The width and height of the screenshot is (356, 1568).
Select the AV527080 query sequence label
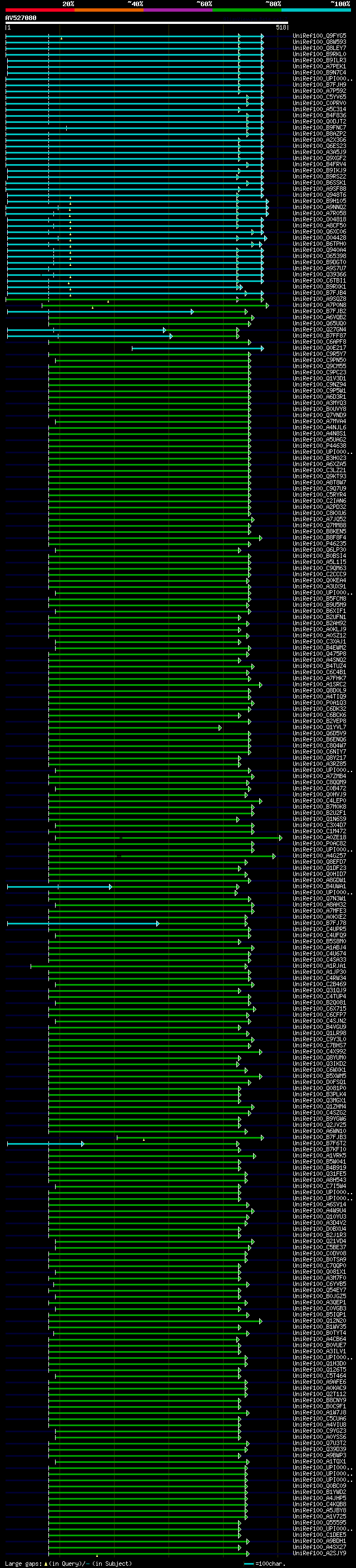pyautogui.click(x=21, y=18)
